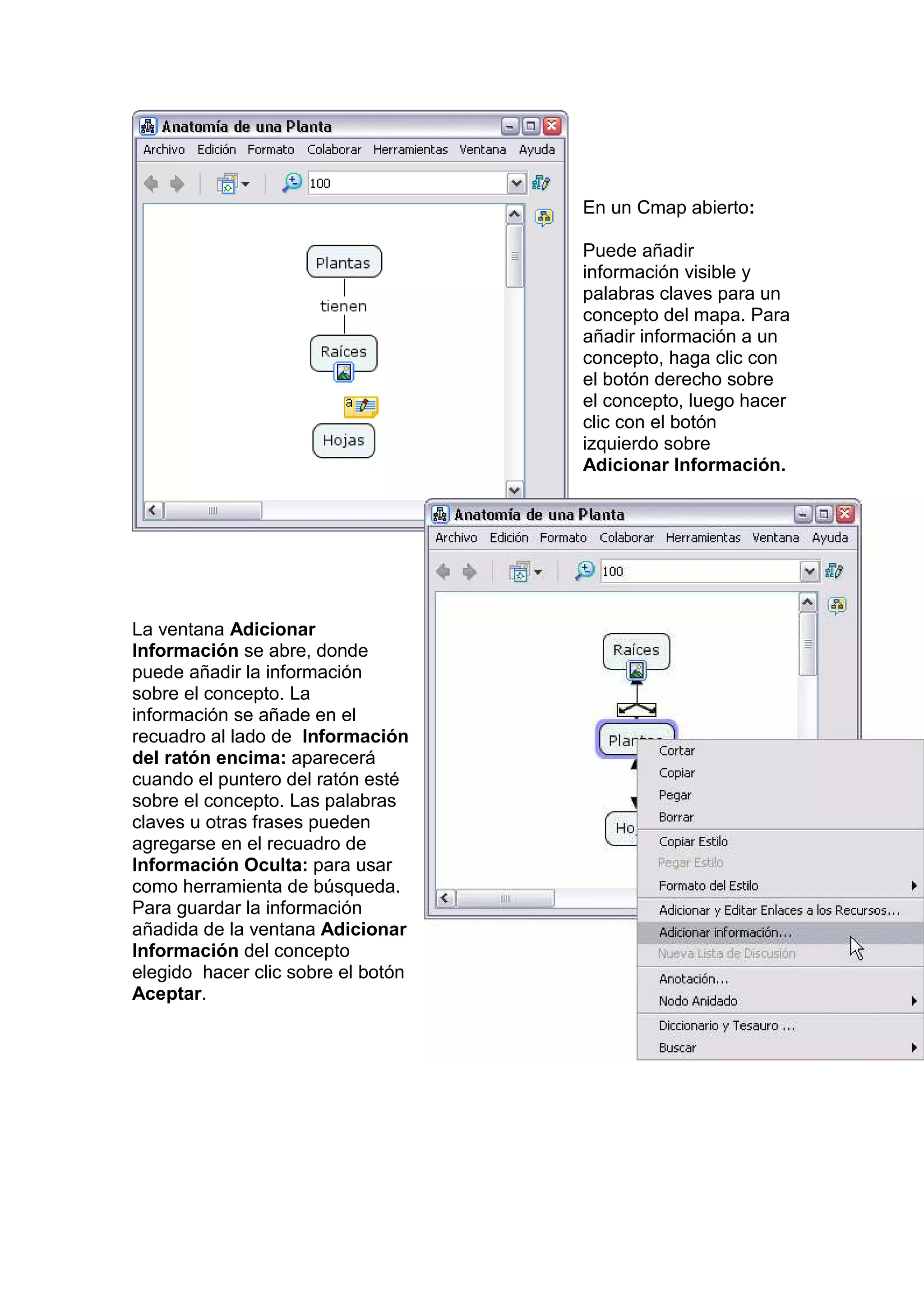
Task: Expand Buscar submenu in context menu
Action: [x=780, y=1048]
